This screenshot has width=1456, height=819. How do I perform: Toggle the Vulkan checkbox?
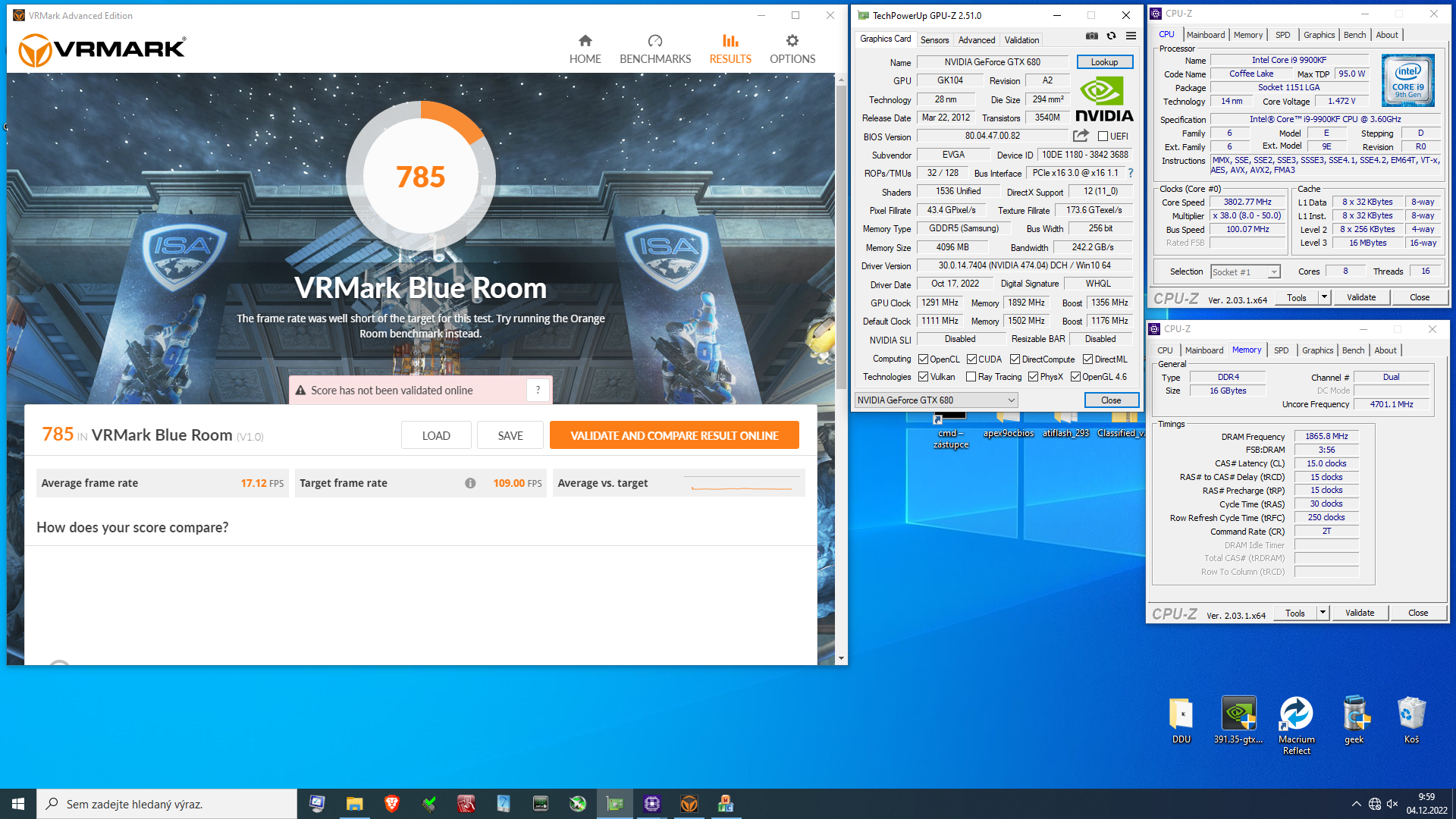pos(923,377)
